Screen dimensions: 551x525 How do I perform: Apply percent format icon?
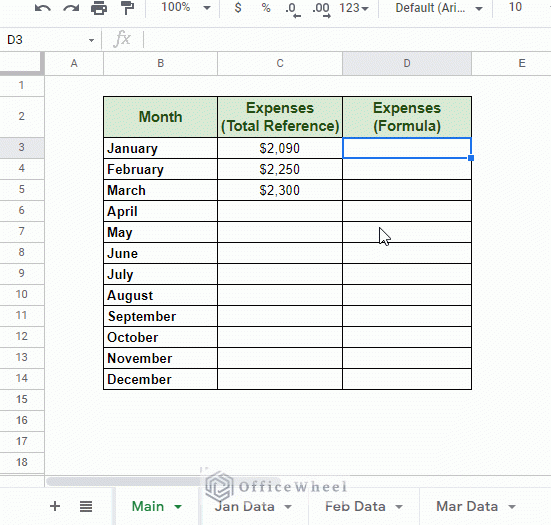[x=266, y=7]
